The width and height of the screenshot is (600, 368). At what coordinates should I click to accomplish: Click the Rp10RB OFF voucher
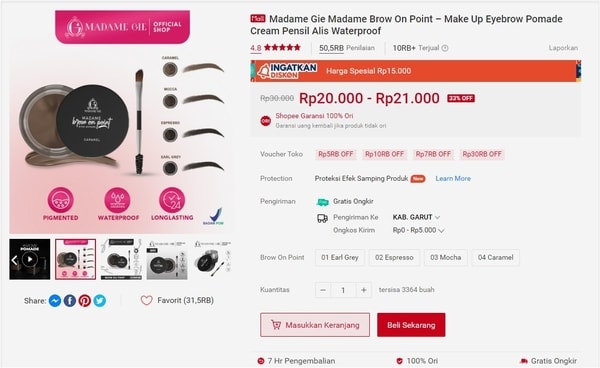click(384, 154)
